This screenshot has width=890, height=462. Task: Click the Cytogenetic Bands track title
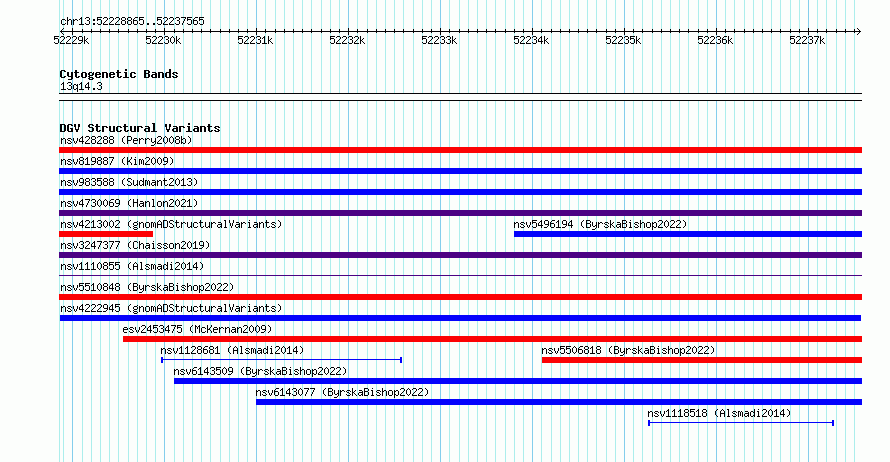click(119, 74)
